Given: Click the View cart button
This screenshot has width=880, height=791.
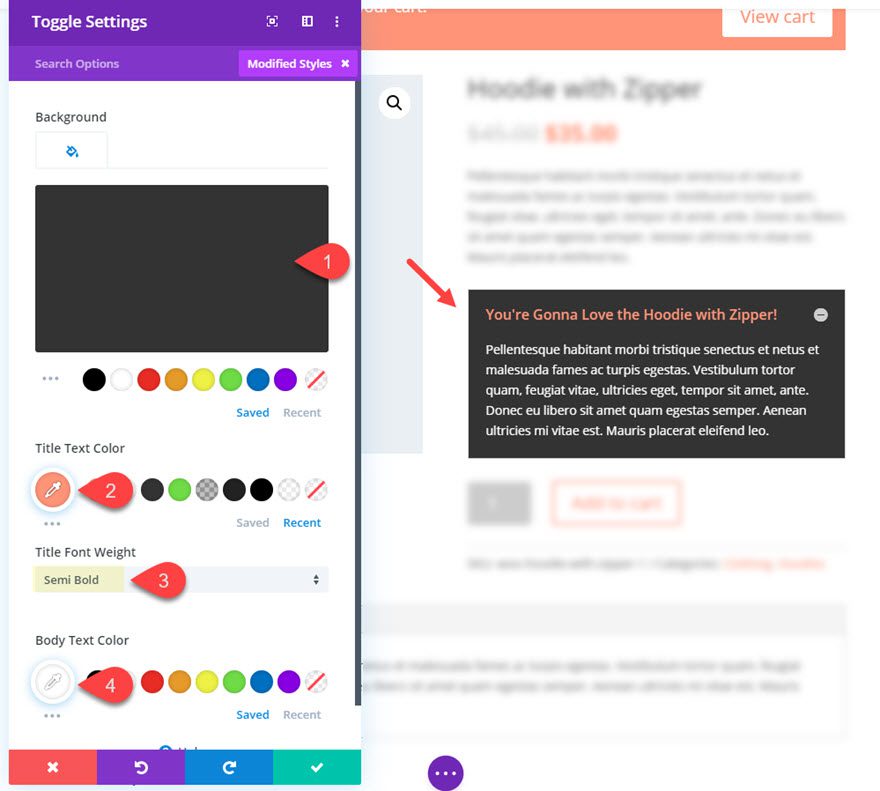Looking at the screenshot, I should pos(777,18).
